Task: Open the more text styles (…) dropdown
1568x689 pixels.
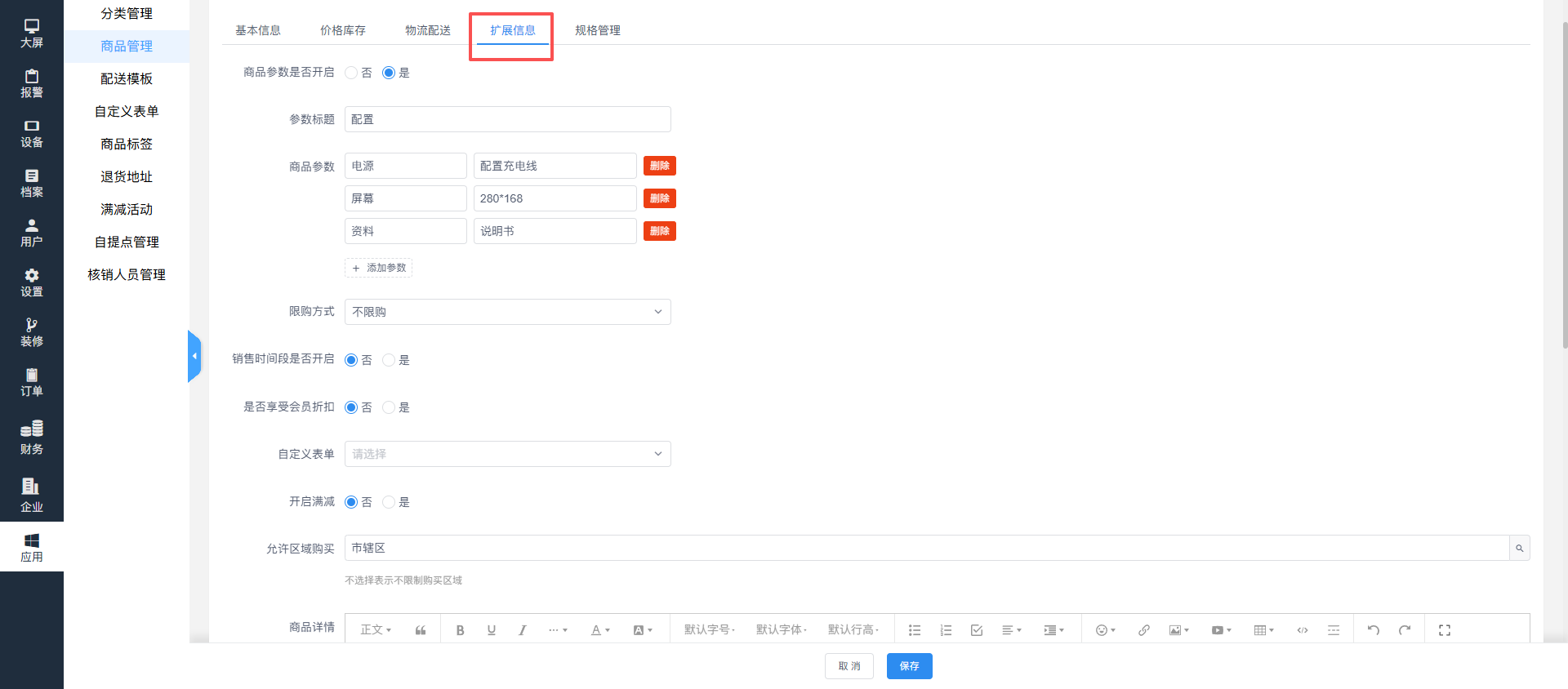Action: coord(558,630)
